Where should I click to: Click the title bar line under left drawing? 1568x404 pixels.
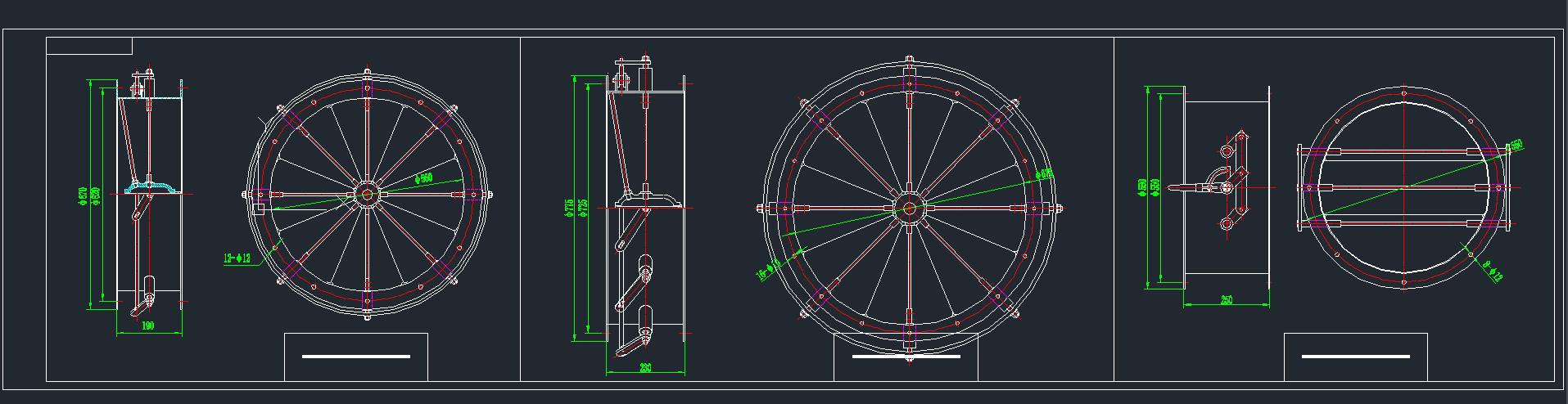point(355,357)
